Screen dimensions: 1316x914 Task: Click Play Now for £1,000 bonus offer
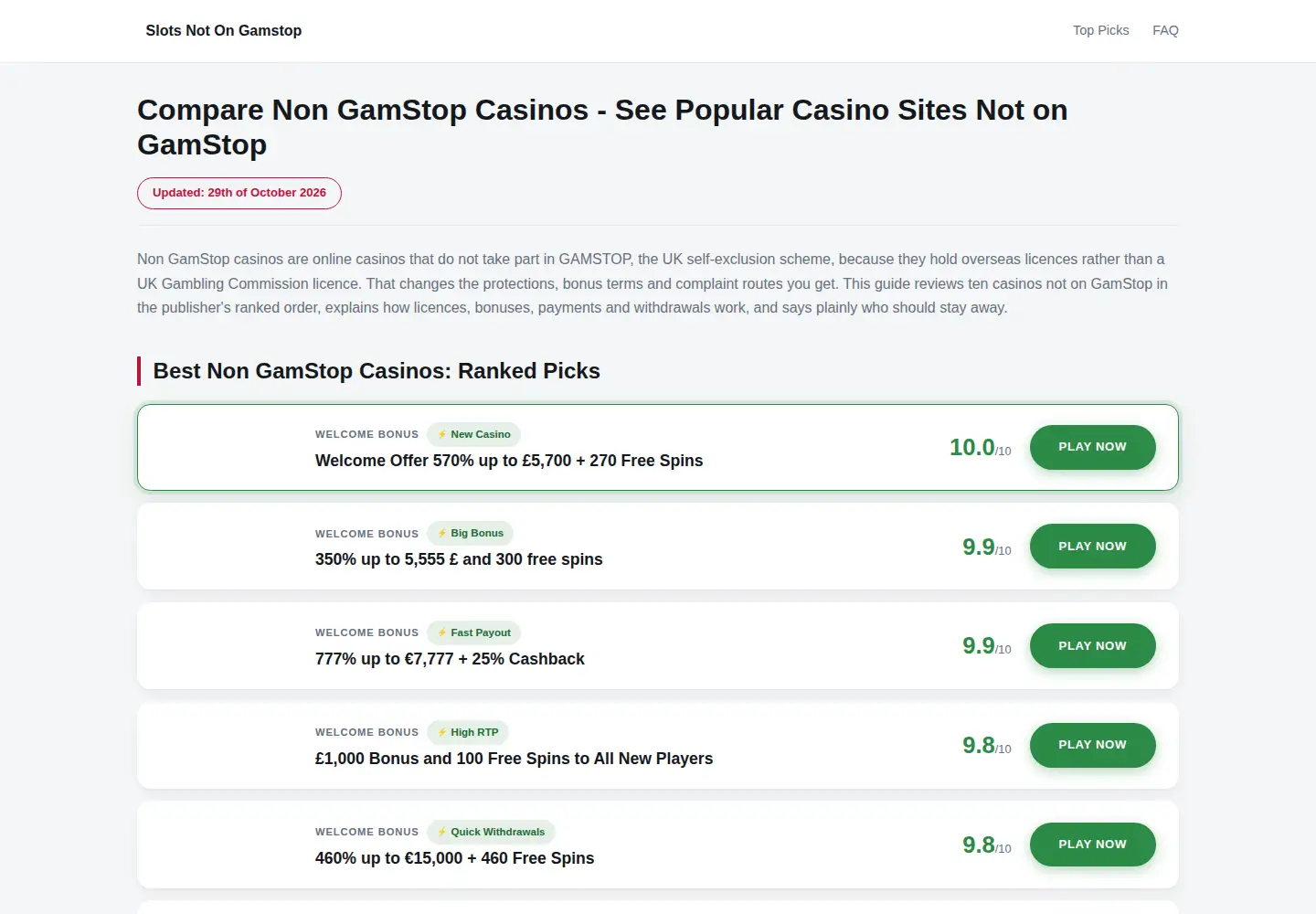[1092, 745]
